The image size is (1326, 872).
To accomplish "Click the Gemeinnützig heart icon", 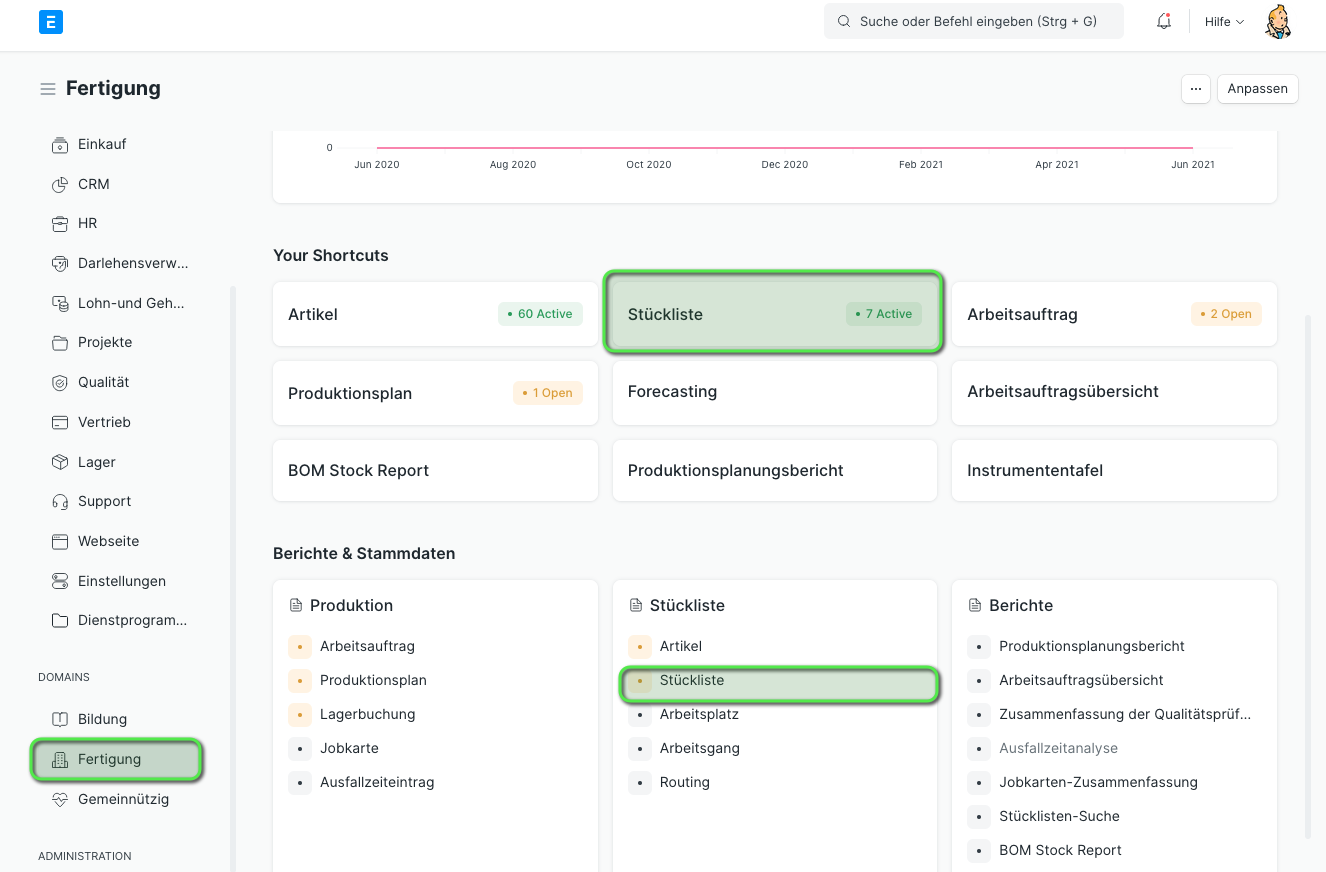I will 59,799.
